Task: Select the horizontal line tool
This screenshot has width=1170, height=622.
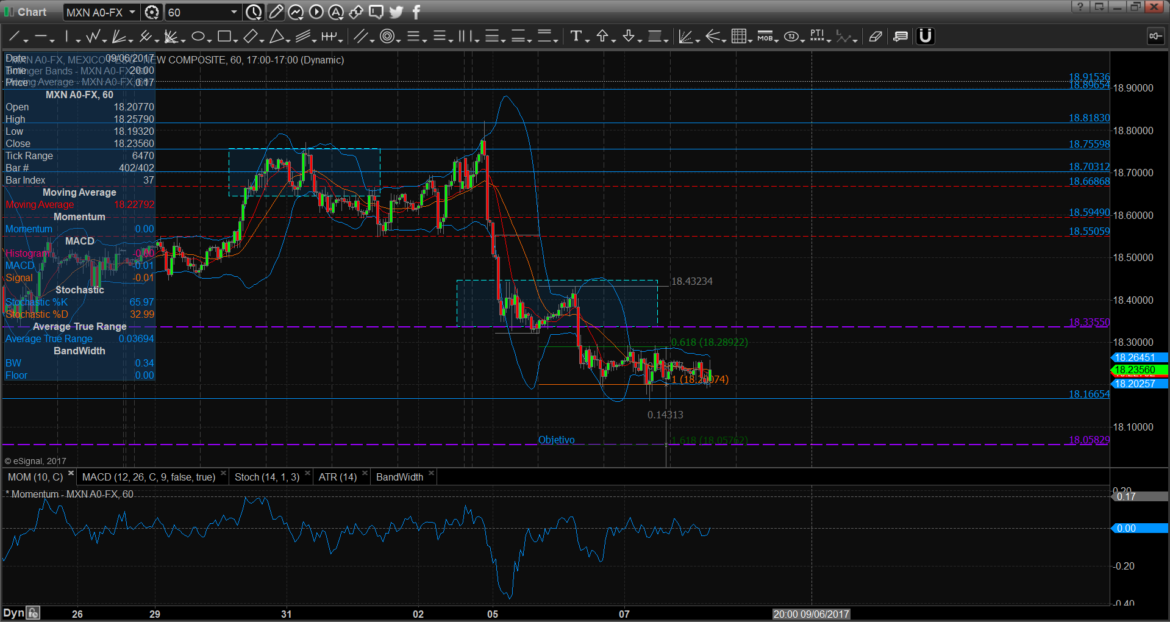Action: 40,36
